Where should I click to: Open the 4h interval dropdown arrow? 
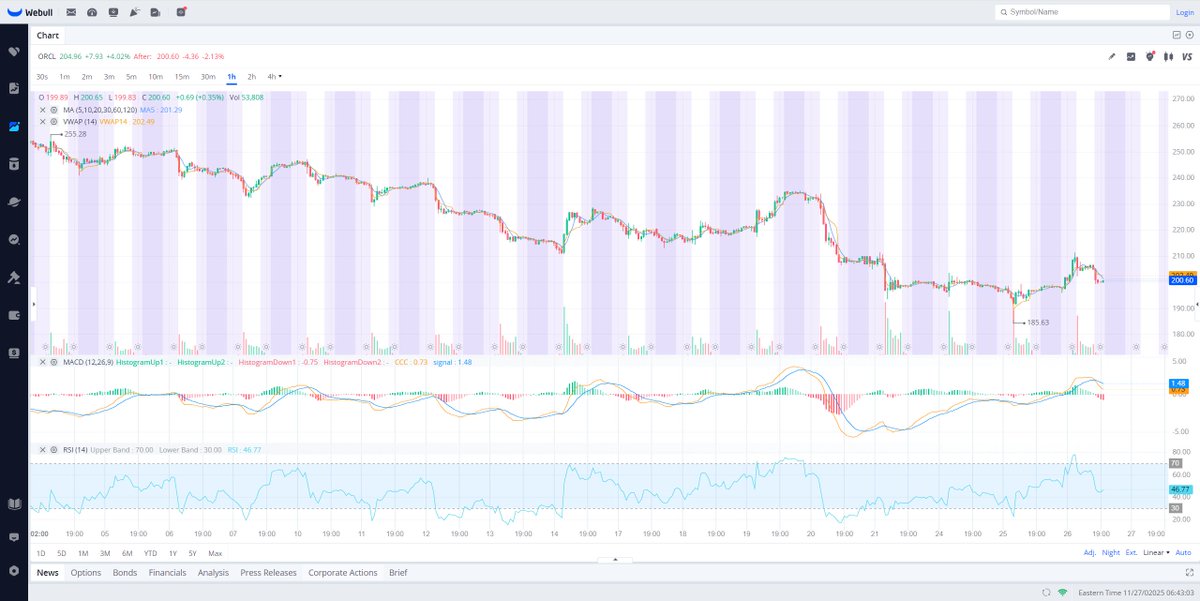(x=280, y=76)
